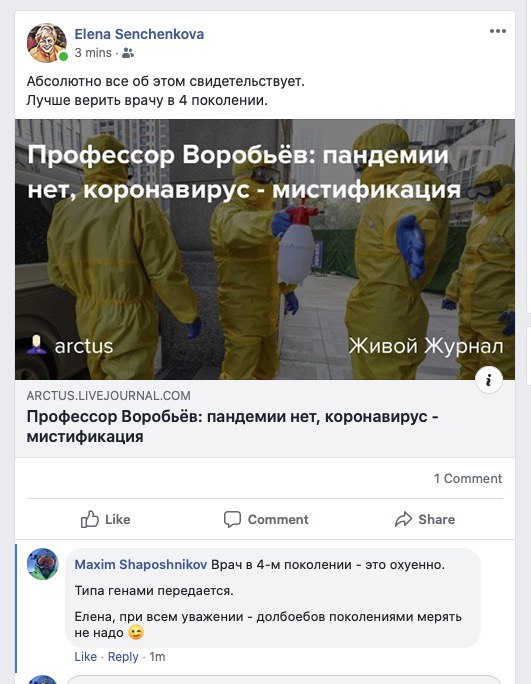Click Maxim Shaposhnikov's comment avatar
The image size is (531, 684).
(x=43, y=564)
